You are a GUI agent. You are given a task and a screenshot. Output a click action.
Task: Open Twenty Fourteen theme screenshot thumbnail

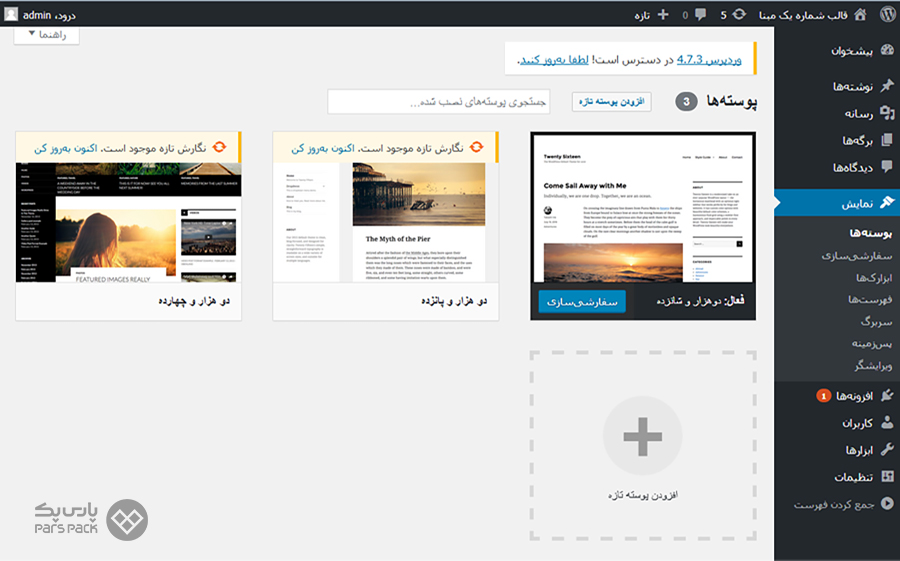[x=129, y=222]
